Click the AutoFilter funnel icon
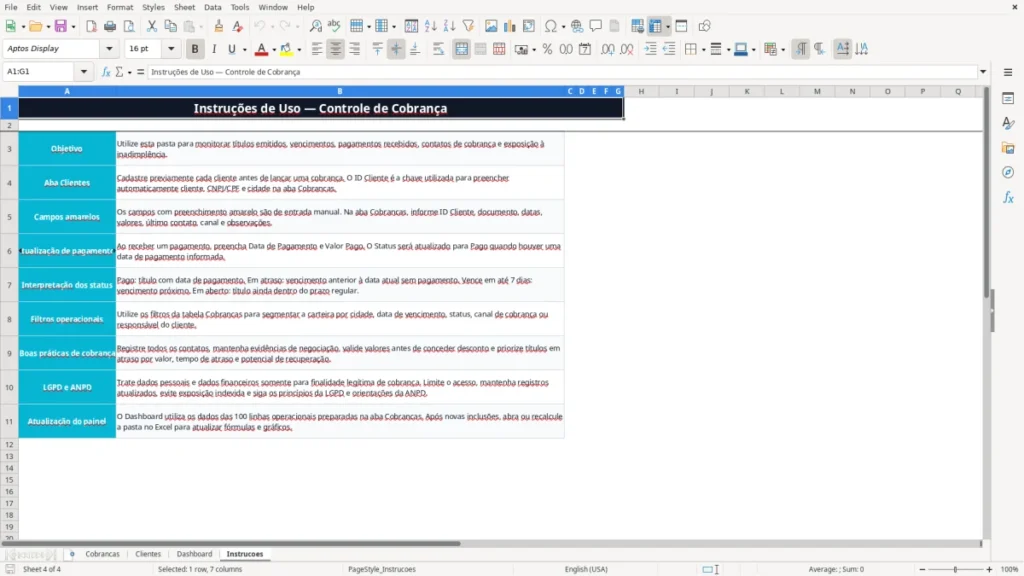Screen dimensions: 1024x576 point(468,26)
